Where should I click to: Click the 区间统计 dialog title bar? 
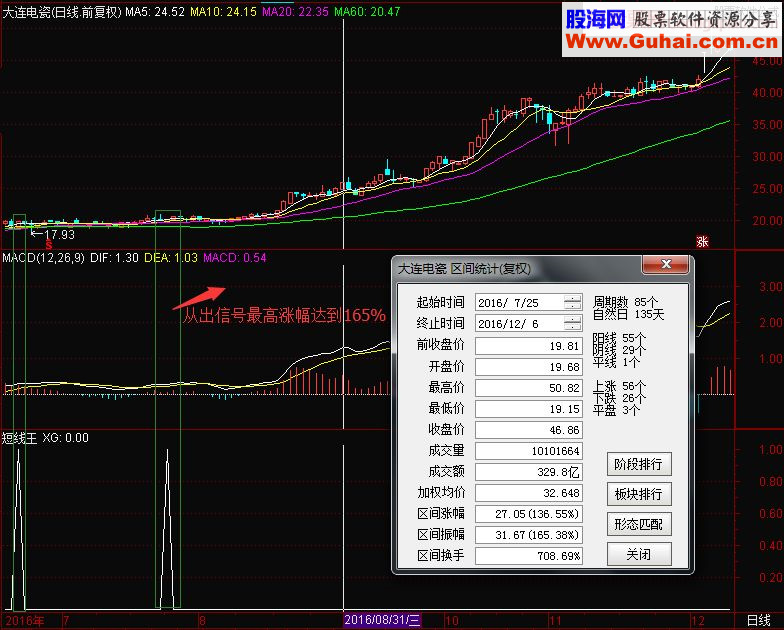pyautogui.click(x=518, y=268)
